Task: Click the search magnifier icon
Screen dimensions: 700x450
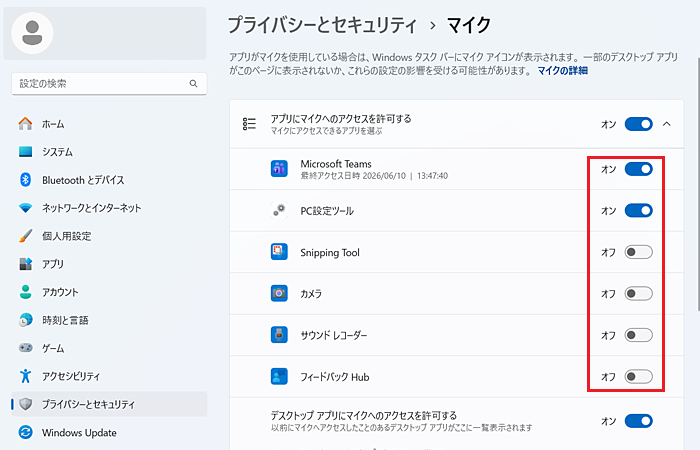Action: 193,83
